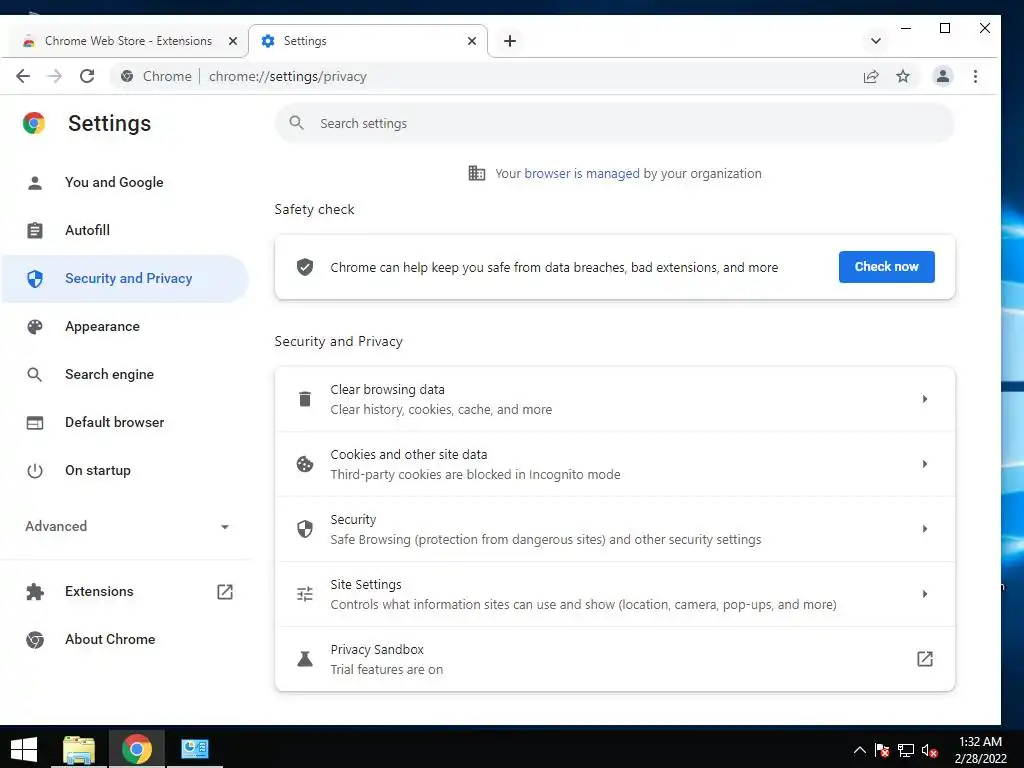Open Privacy Sandbox
This screenshot has width=1024, height=768.
click(615, 660)
